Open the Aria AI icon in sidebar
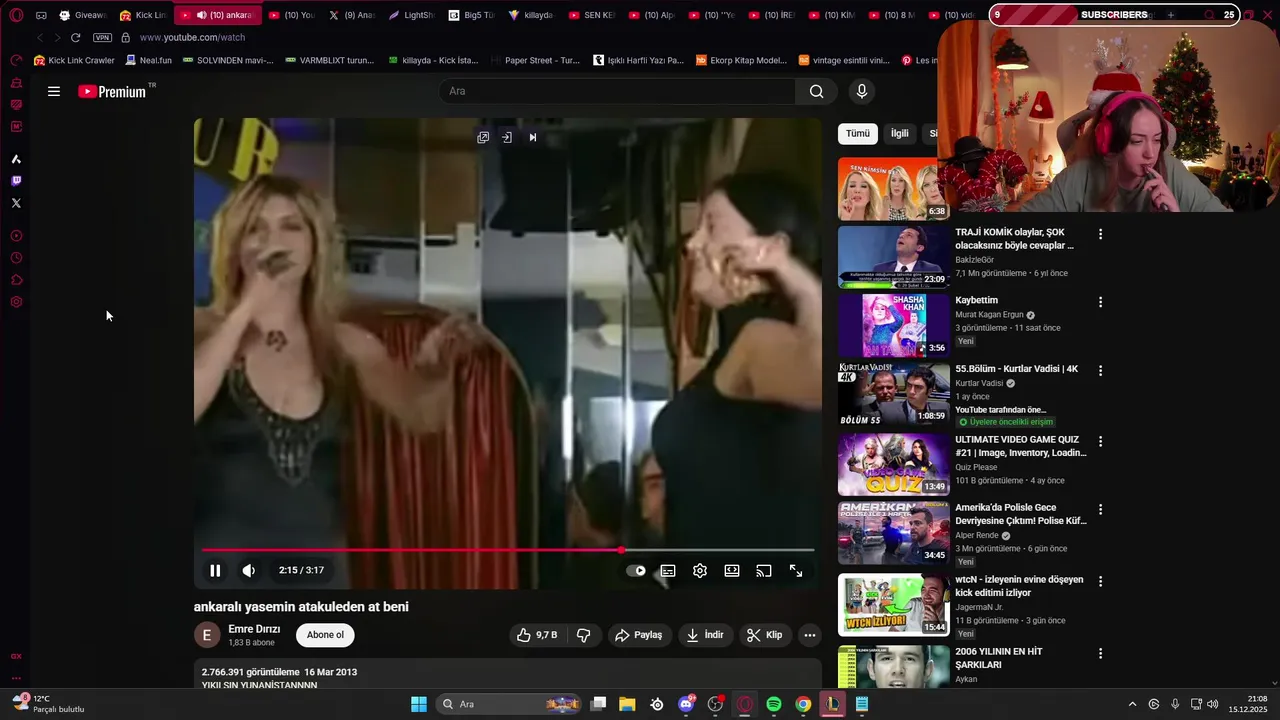Viewport: 1280px width, 720px height. tap(16, 159)
